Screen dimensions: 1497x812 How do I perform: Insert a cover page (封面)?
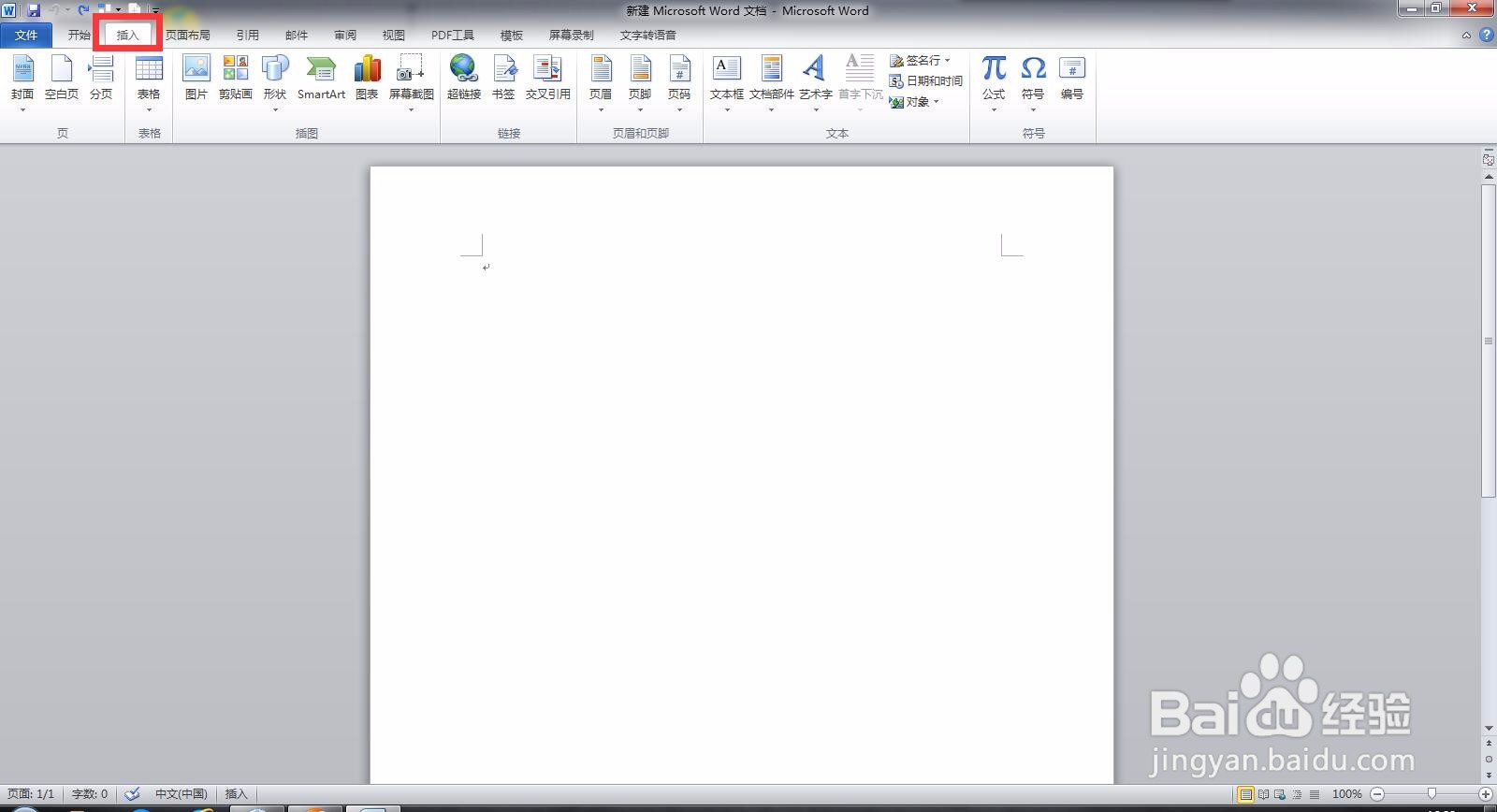pyautogui.click(x=22, y=79)
